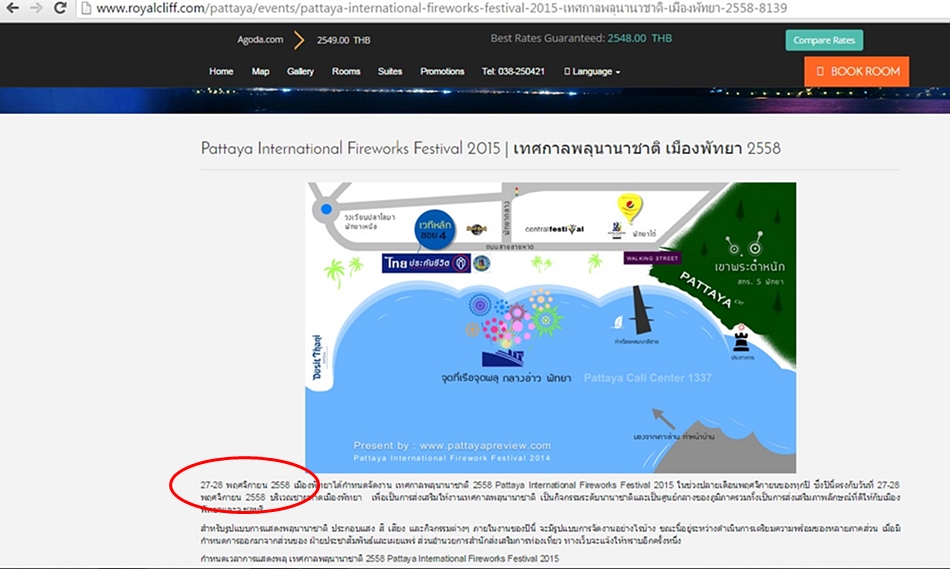The height and width of the screenshot is (569, 950).
Task: Click the royalcliff.com URL in the address bar
Action: [442, 8]
